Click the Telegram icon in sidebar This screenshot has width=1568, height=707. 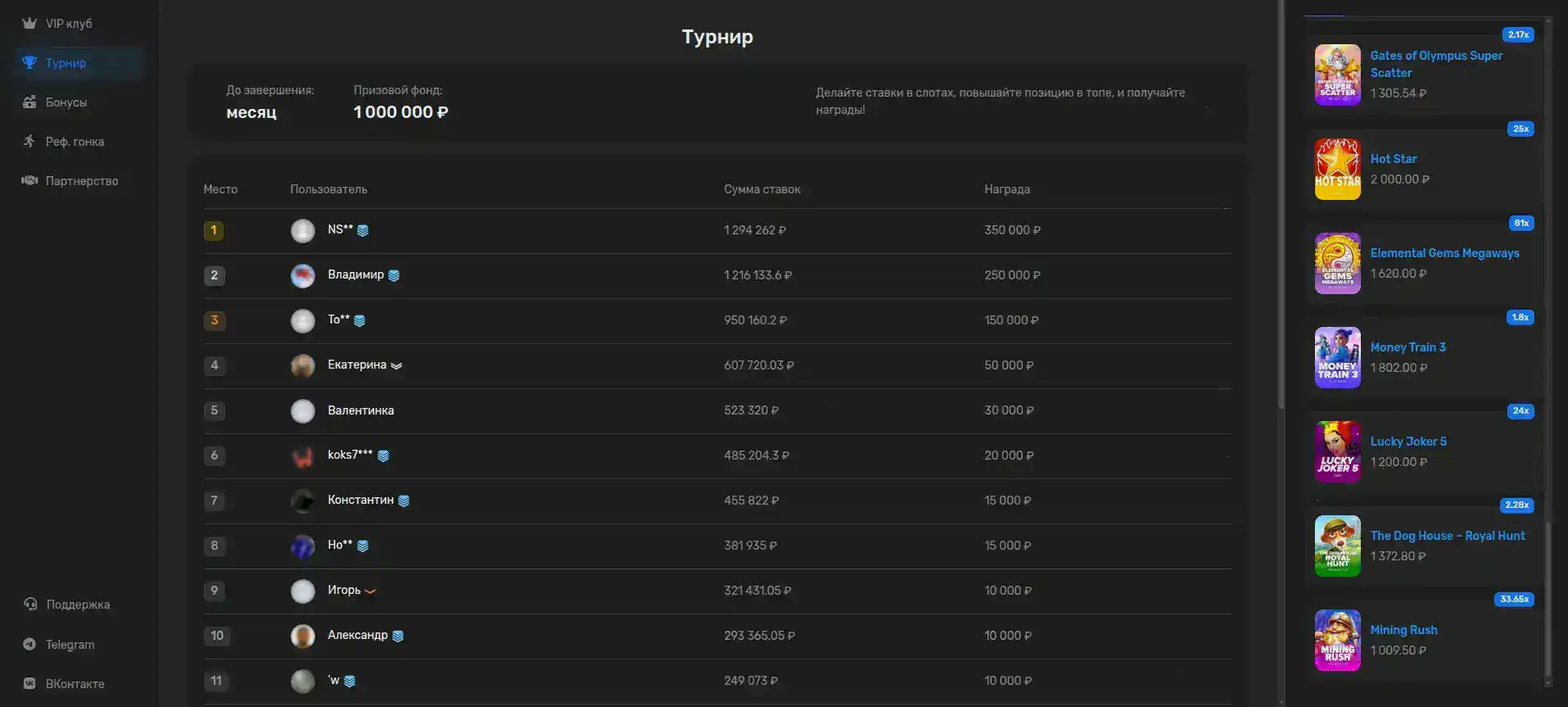click(29, 645)
